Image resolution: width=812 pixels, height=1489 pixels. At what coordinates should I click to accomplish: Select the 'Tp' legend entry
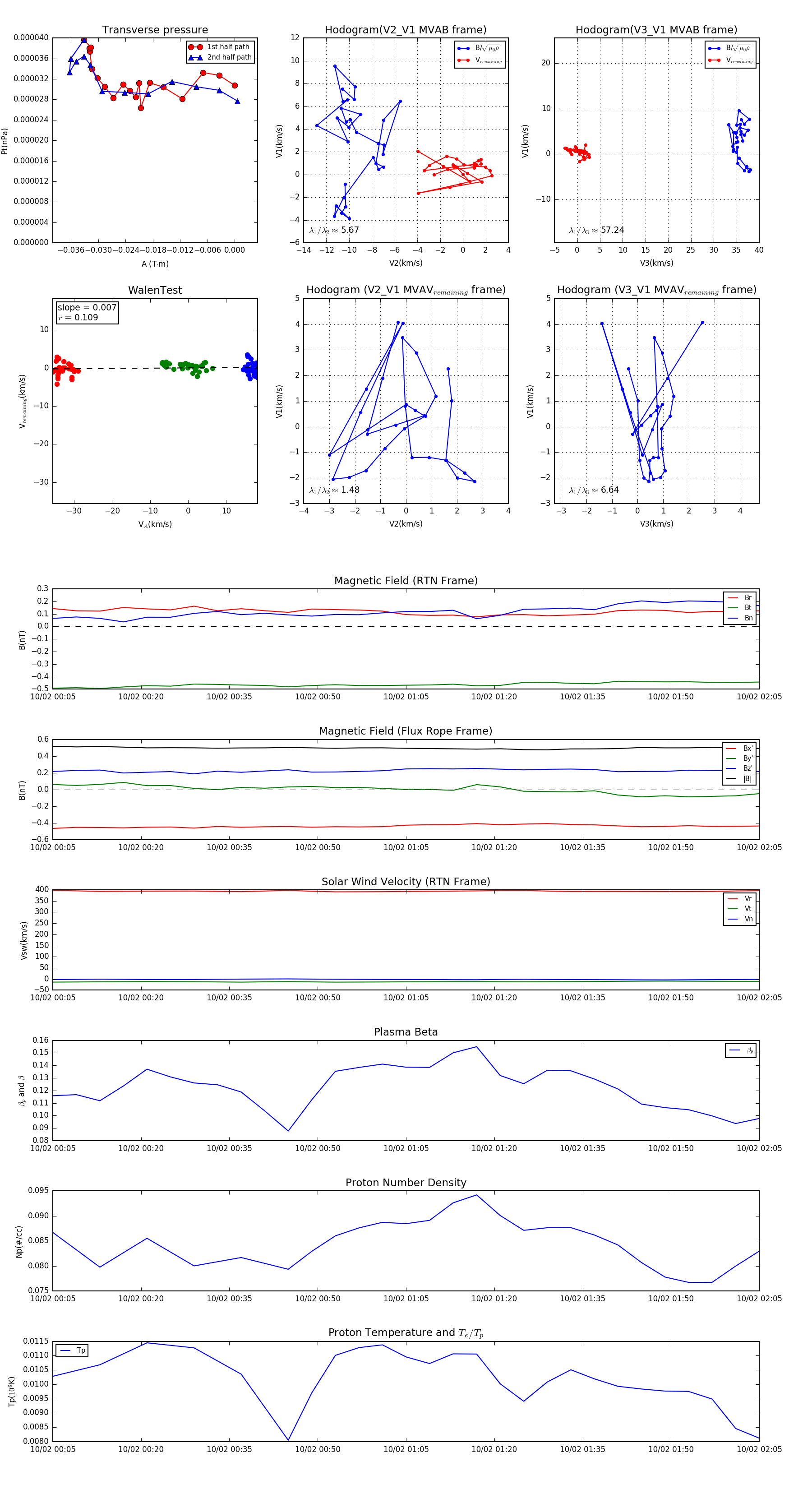click(72, 1350)
